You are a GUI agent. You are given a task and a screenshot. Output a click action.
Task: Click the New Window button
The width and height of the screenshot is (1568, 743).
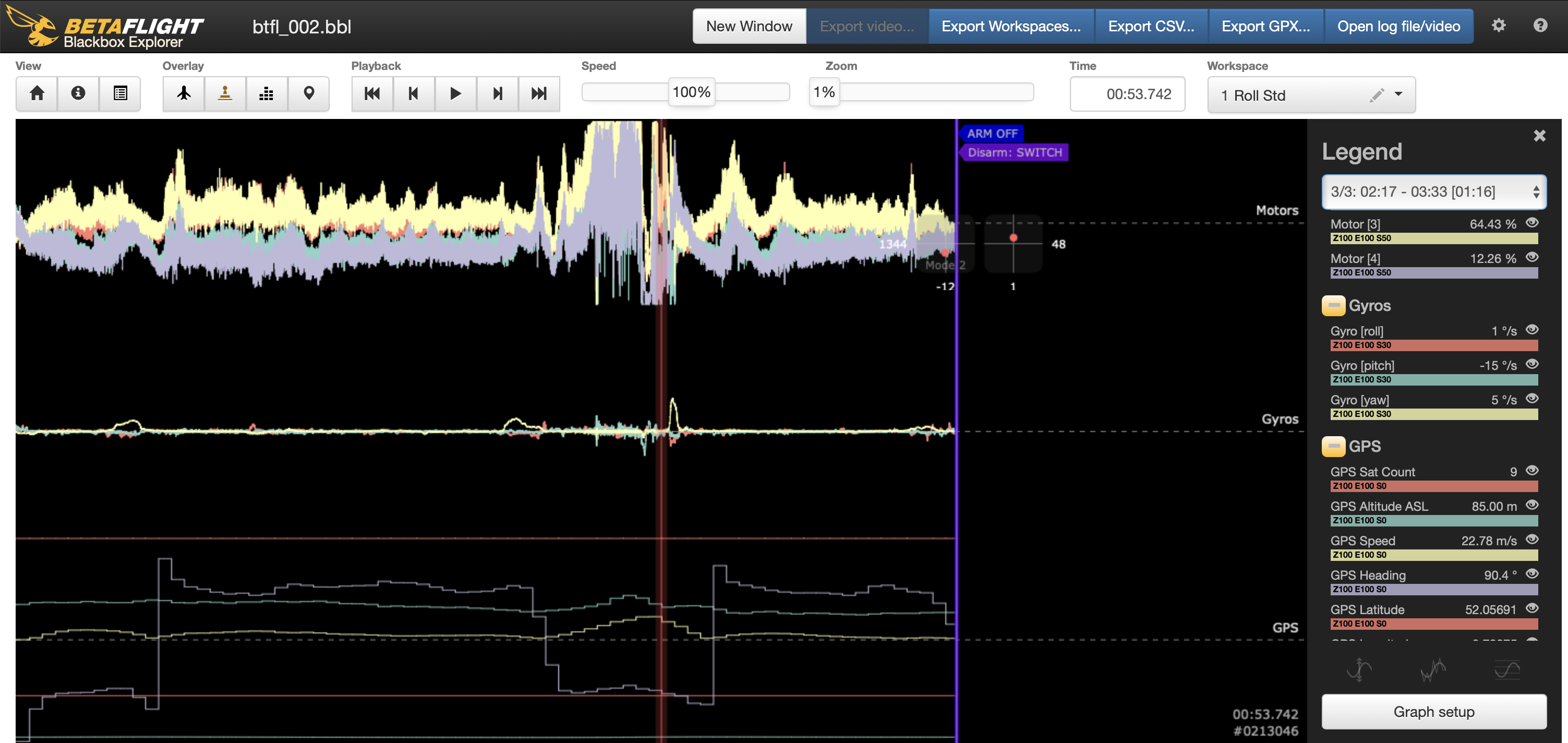pyautogui.click(x=749, y=26)
